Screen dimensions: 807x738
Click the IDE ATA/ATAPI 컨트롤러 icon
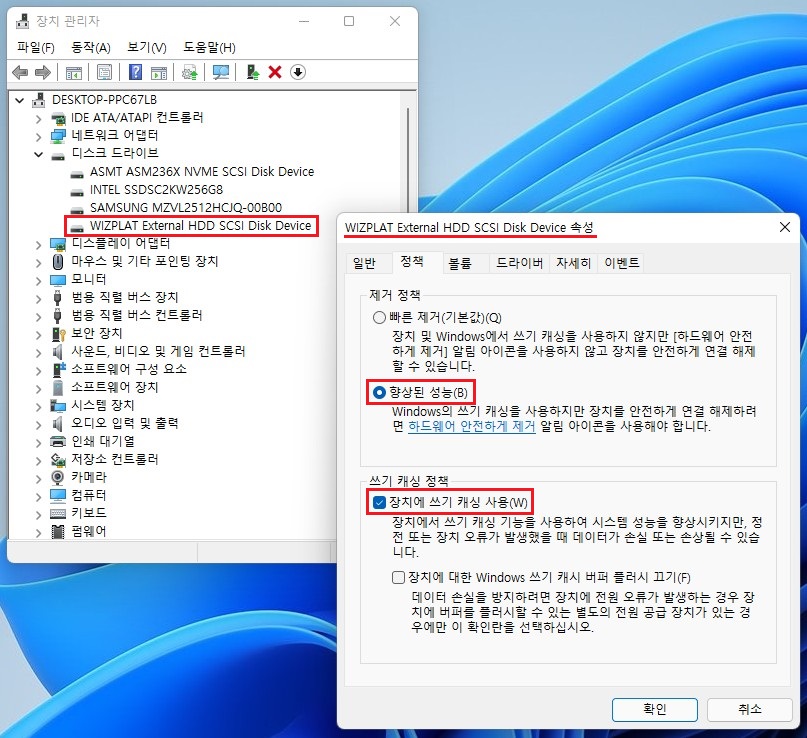tap(58, 118)
